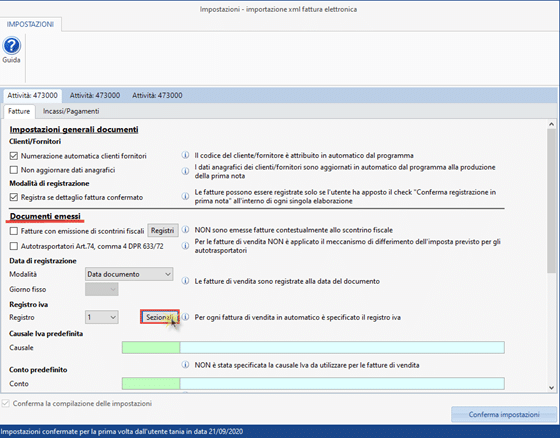Click the vertical scrollbar thumb
Image resolution: width=560 pixels, height=438 pixels.
[x=551, y=201]
